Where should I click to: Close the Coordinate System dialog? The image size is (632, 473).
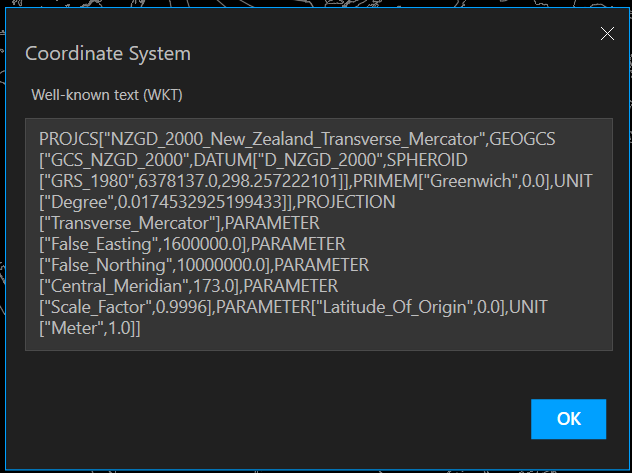[x=606, y=34]
